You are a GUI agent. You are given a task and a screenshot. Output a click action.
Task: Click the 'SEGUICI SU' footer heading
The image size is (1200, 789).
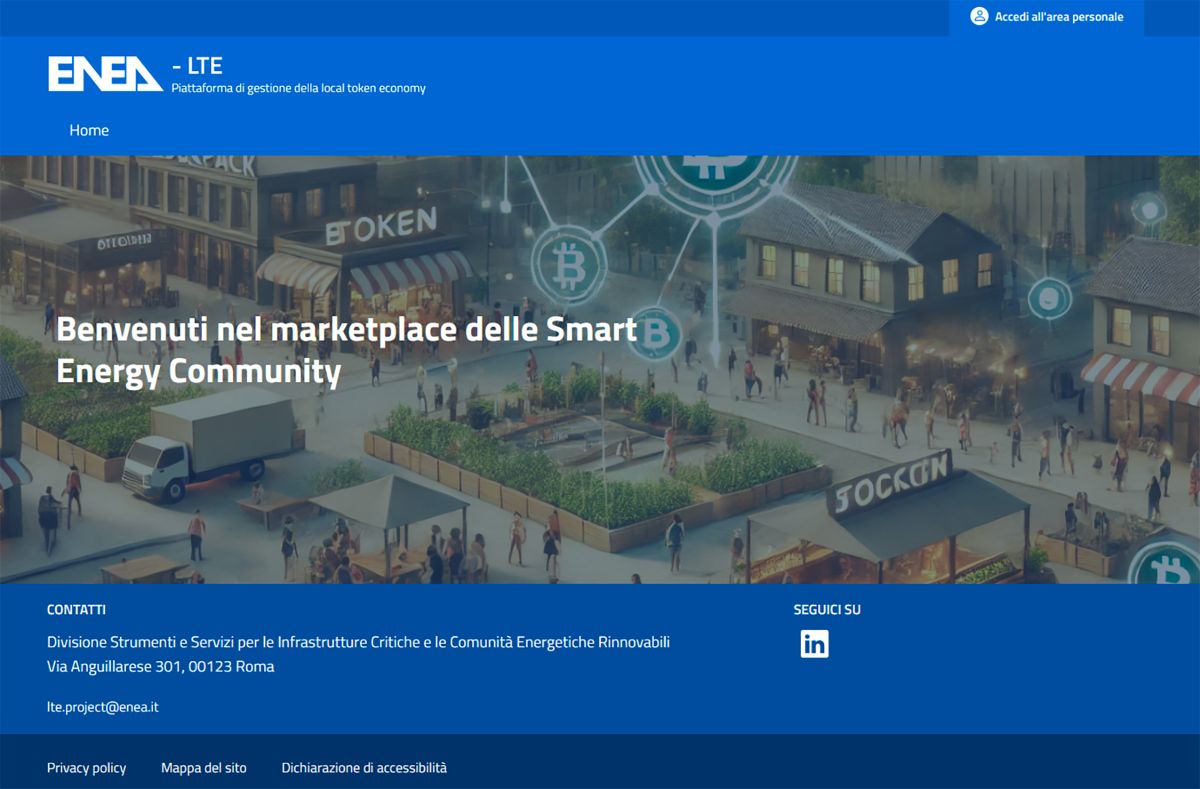click(x=827, y=610)
